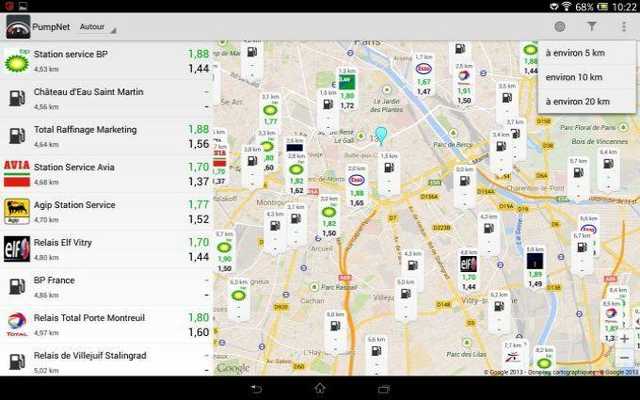Tap the AVIA logo in list
This screenshot has height=400, width=640.
coord(17,173)
